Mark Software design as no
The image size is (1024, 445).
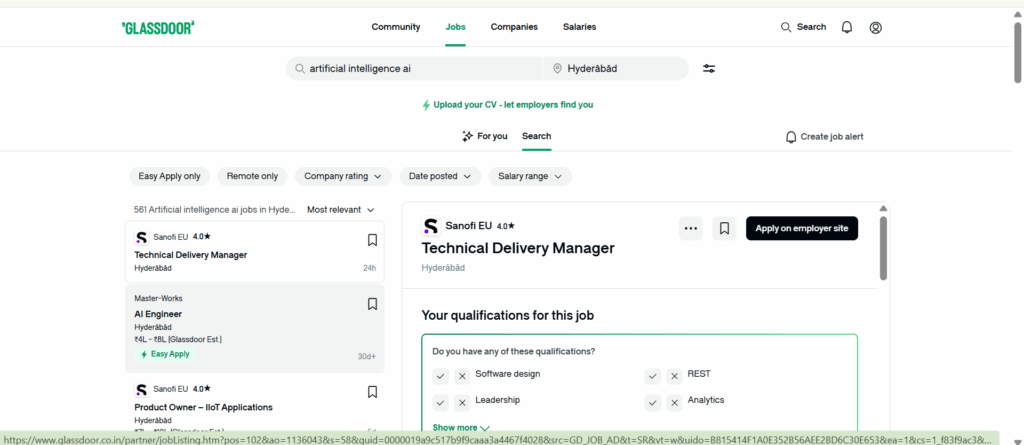click(462, 376)
